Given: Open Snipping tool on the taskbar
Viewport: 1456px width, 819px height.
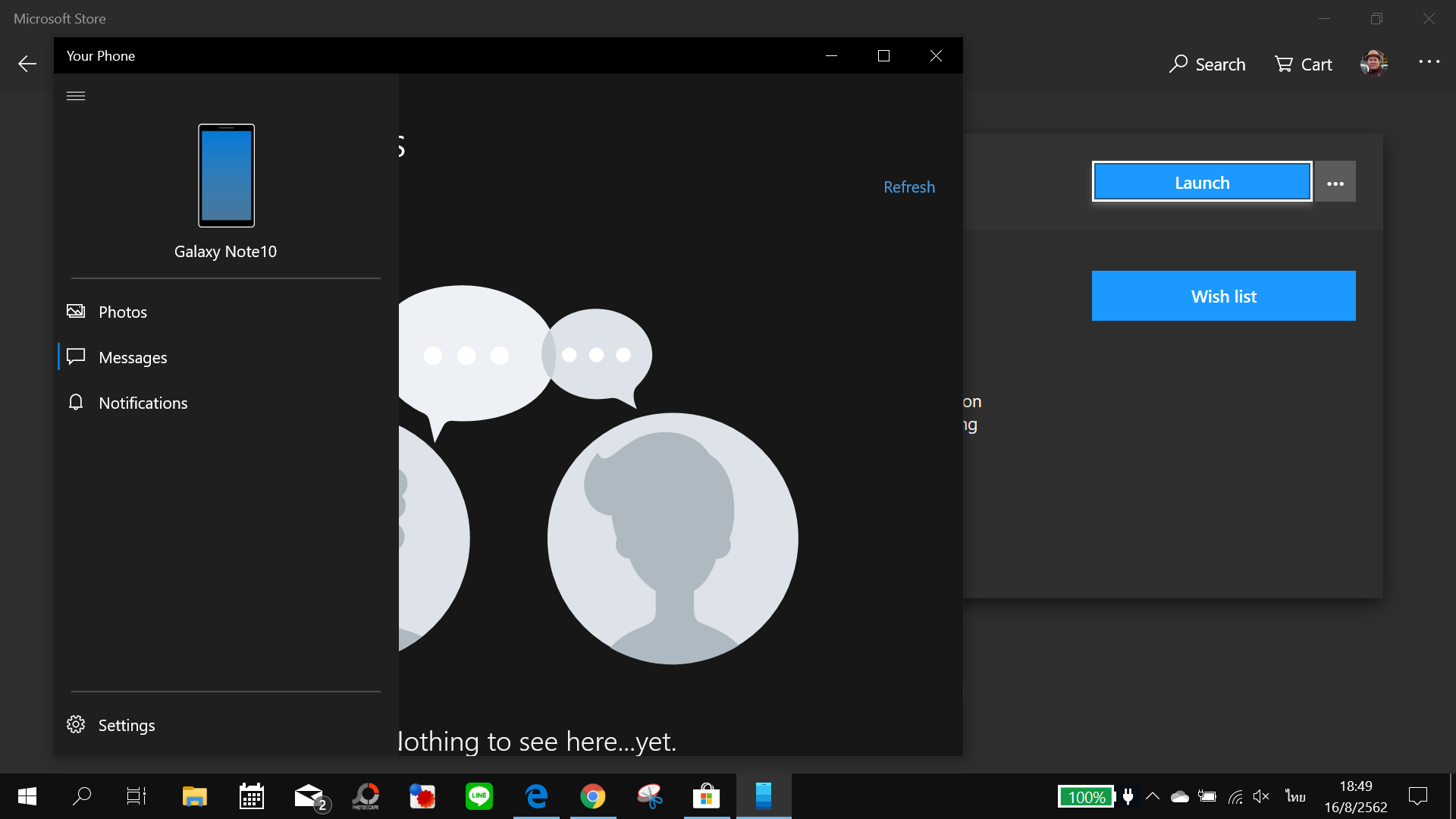Looking at the screenshot, I should pyautogui.click(x=650, y=796).
